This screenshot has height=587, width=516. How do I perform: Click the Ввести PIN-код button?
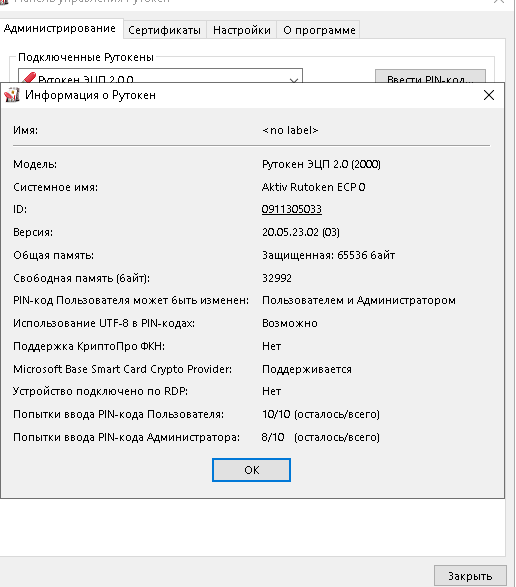430,76
